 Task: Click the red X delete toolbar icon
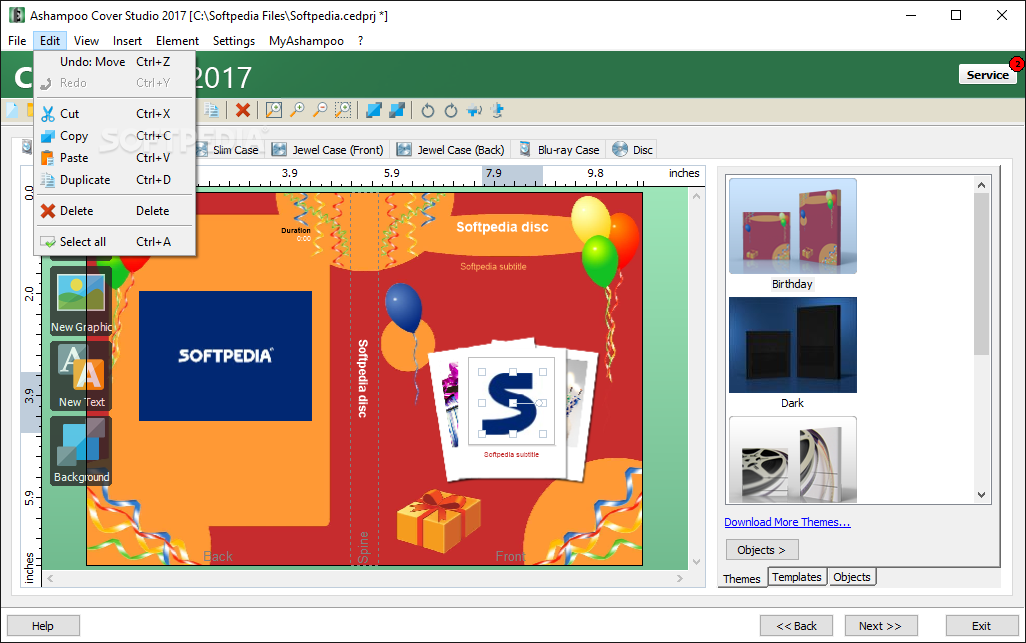tap(243, 110)
